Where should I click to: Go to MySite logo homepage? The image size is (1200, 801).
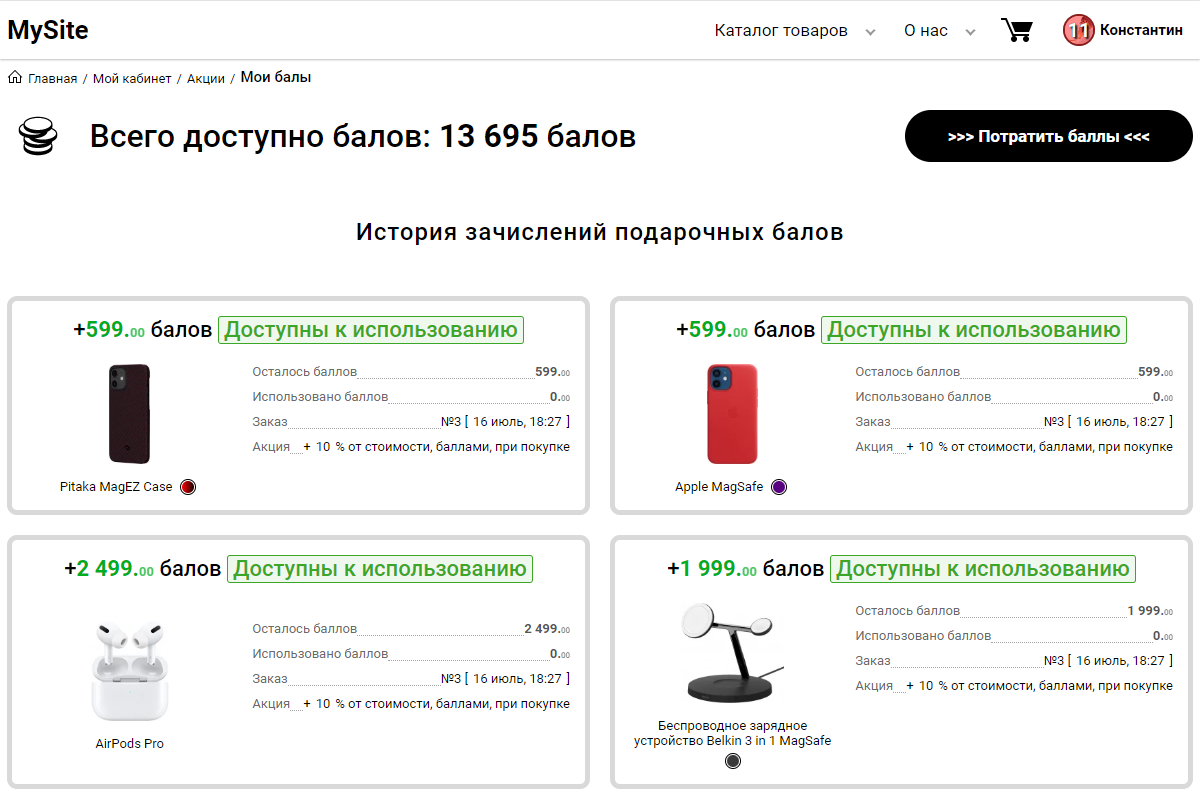point(48,30)
